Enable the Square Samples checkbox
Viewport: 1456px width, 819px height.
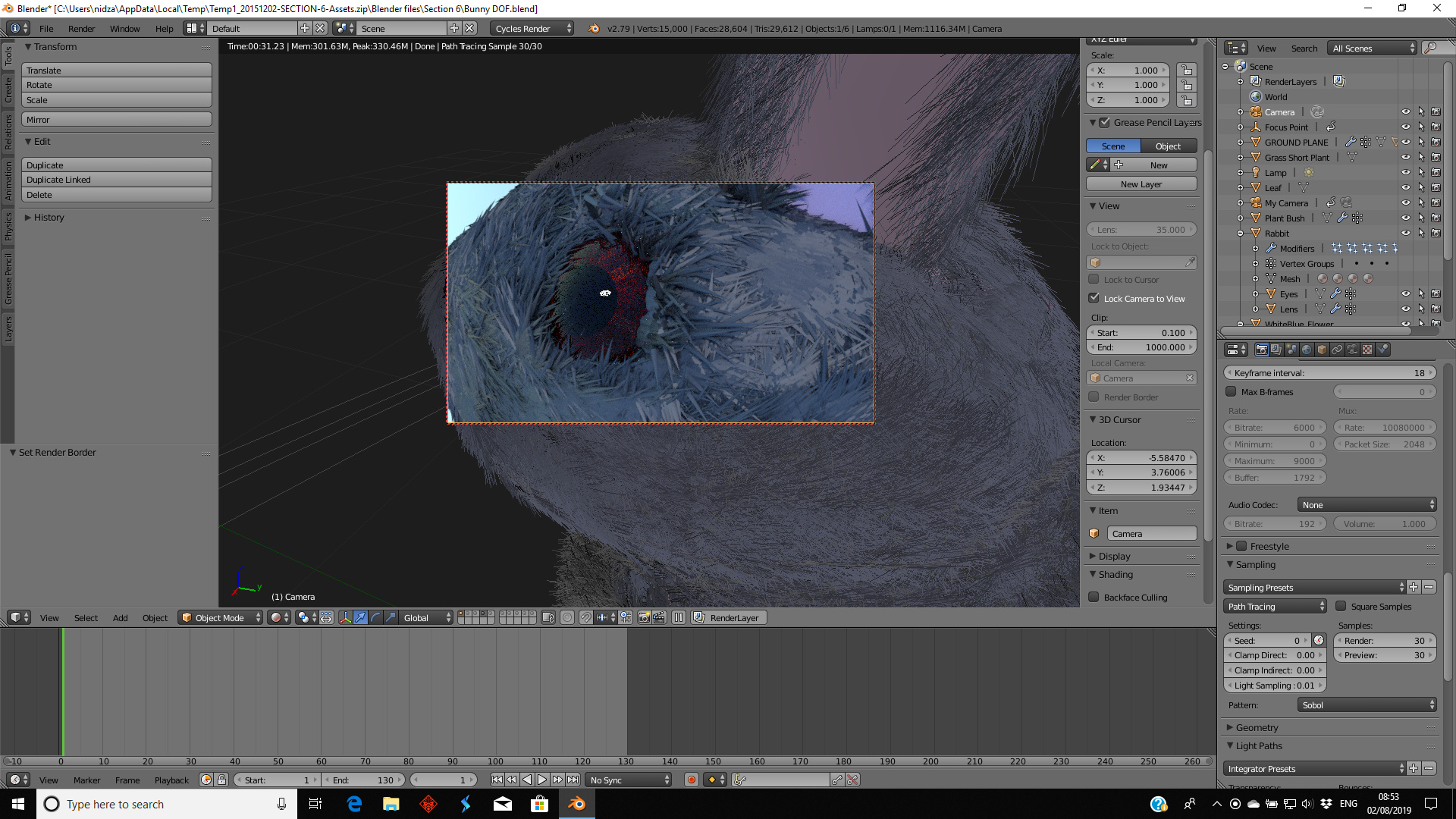pos(1341,606)
